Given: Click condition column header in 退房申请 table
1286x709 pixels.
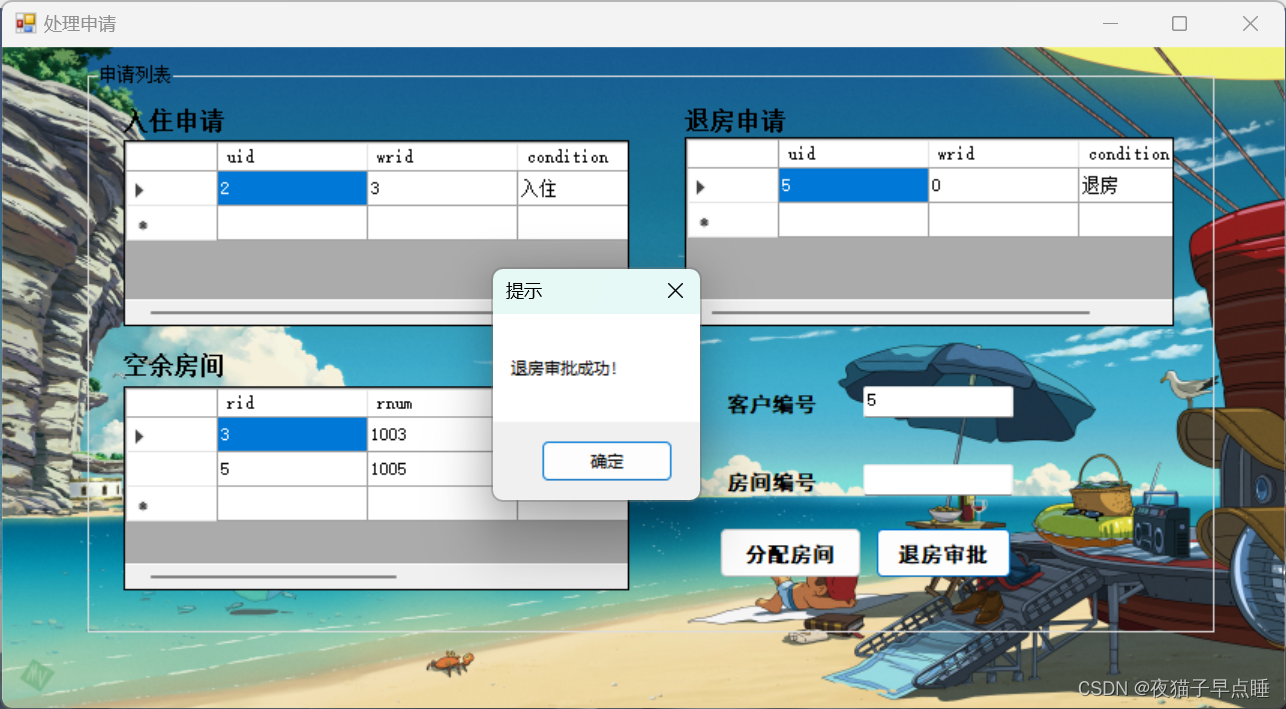Looking at the screenshot, I should tap(1125, 154).
